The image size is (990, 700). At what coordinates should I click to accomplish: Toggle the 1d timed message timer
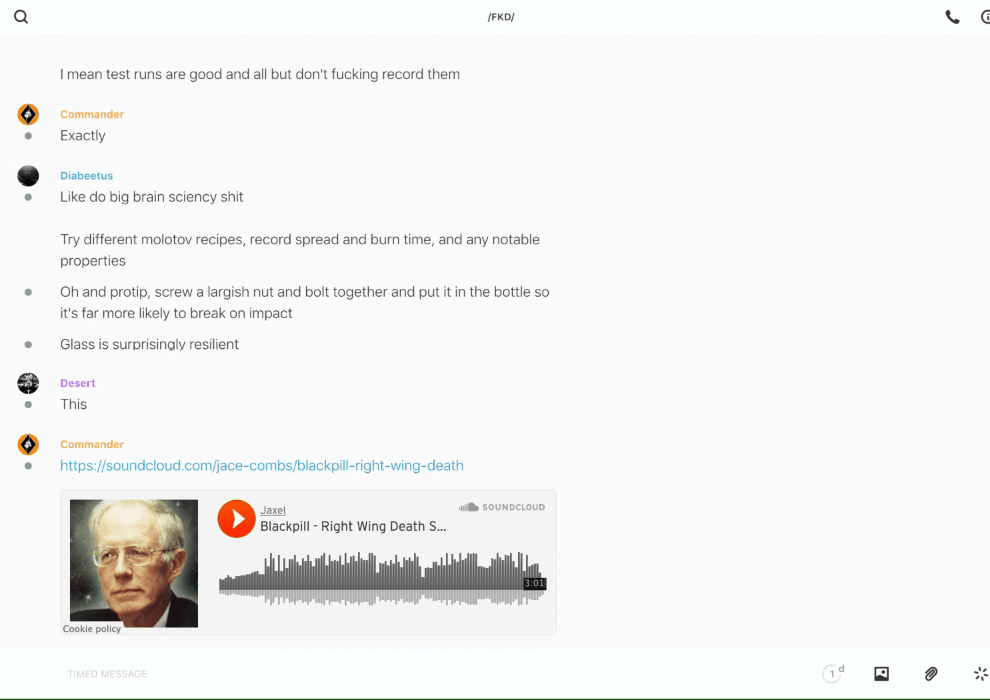coord(833,674)
